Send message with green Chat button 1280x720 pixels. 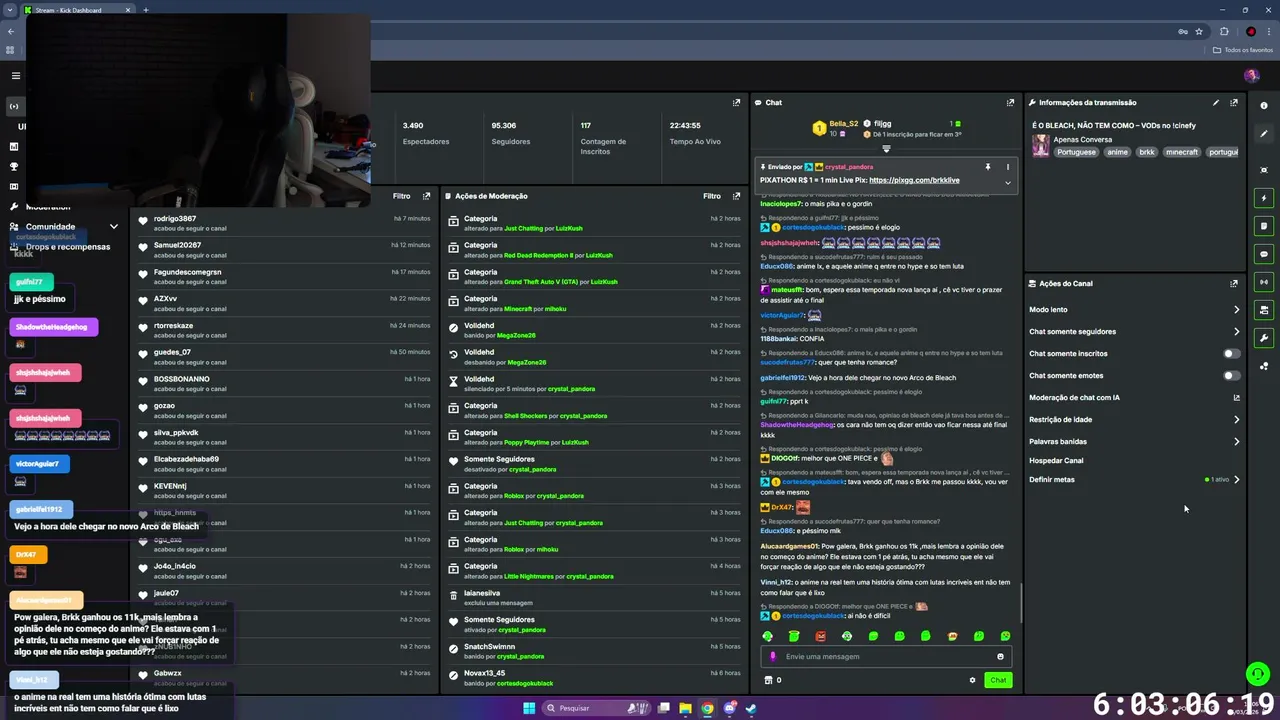[998, 680]
